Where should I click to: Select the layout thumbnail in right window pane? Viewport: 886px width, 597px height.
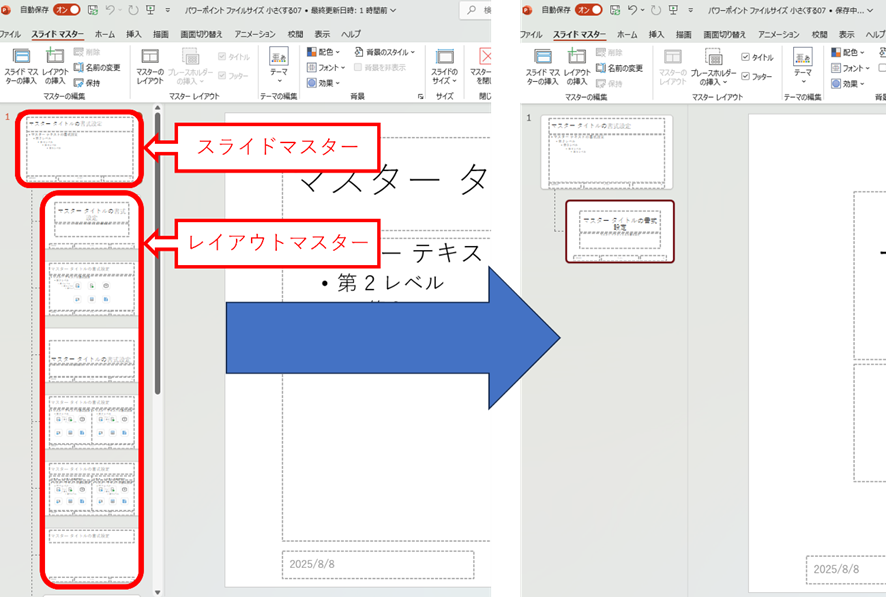coord(619,231)
